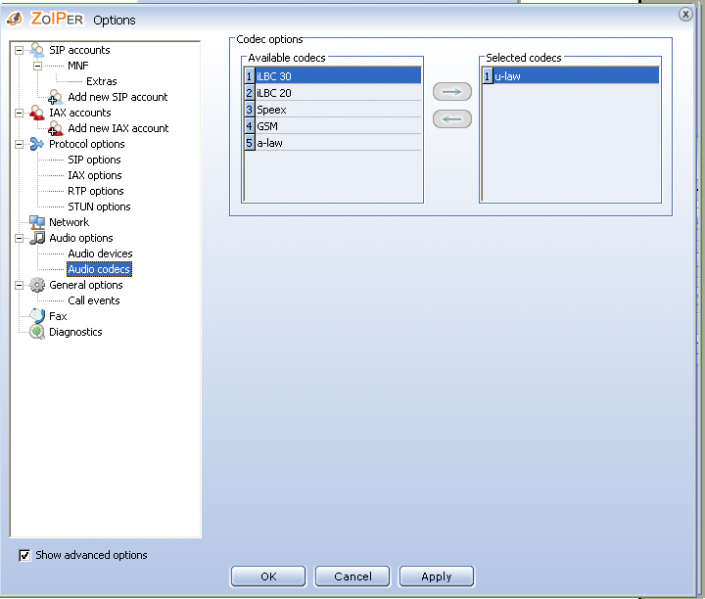Collapse the MNF account node

point(38,66)
